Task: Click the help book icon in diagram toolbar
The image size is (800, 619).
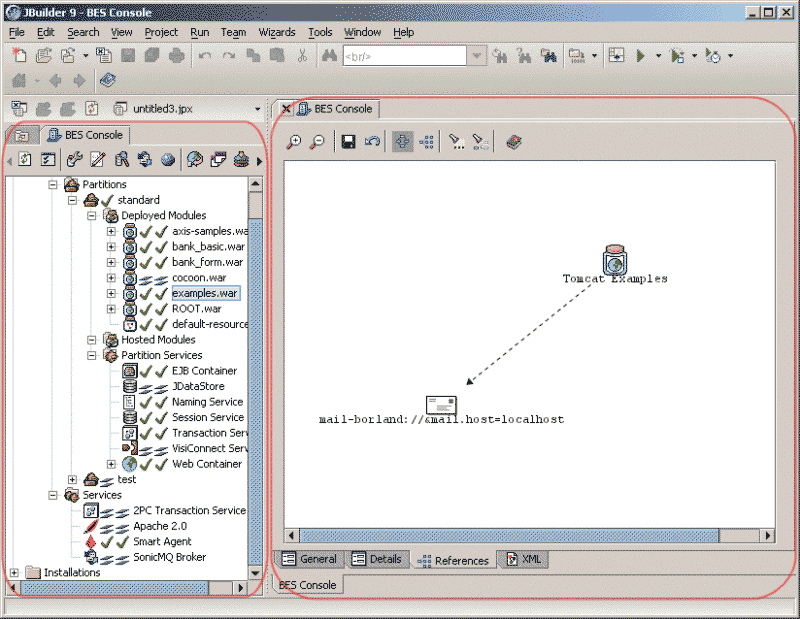Action: pyautogui.click(x=513, y=143)
